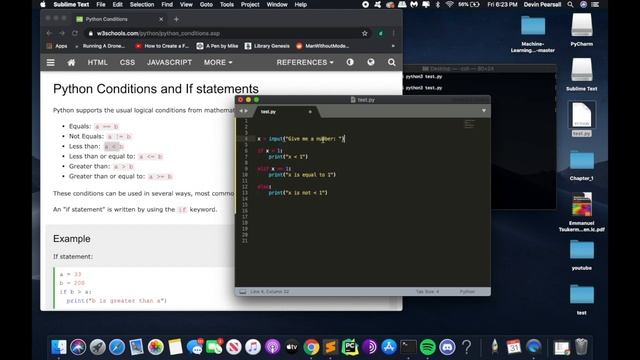The height and width of the screenshot is (360, 640).
Task: Open Machine-Learning master folder on desktop
Action: point(533,34)
